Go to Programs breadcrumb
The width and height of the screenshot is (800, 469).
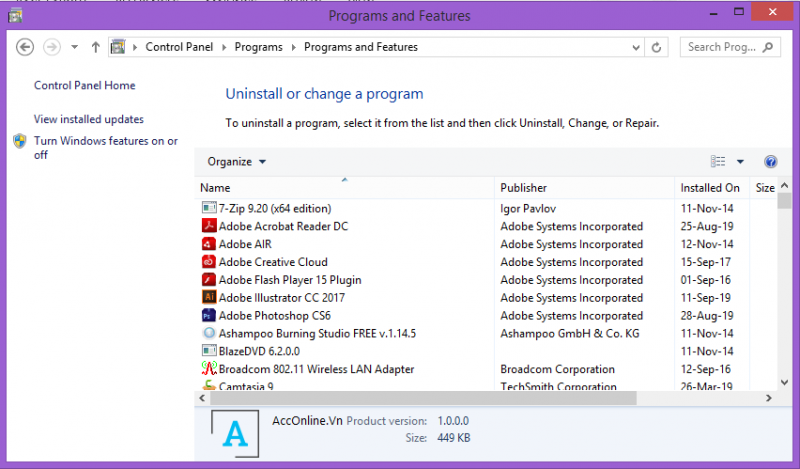(259, 47)
